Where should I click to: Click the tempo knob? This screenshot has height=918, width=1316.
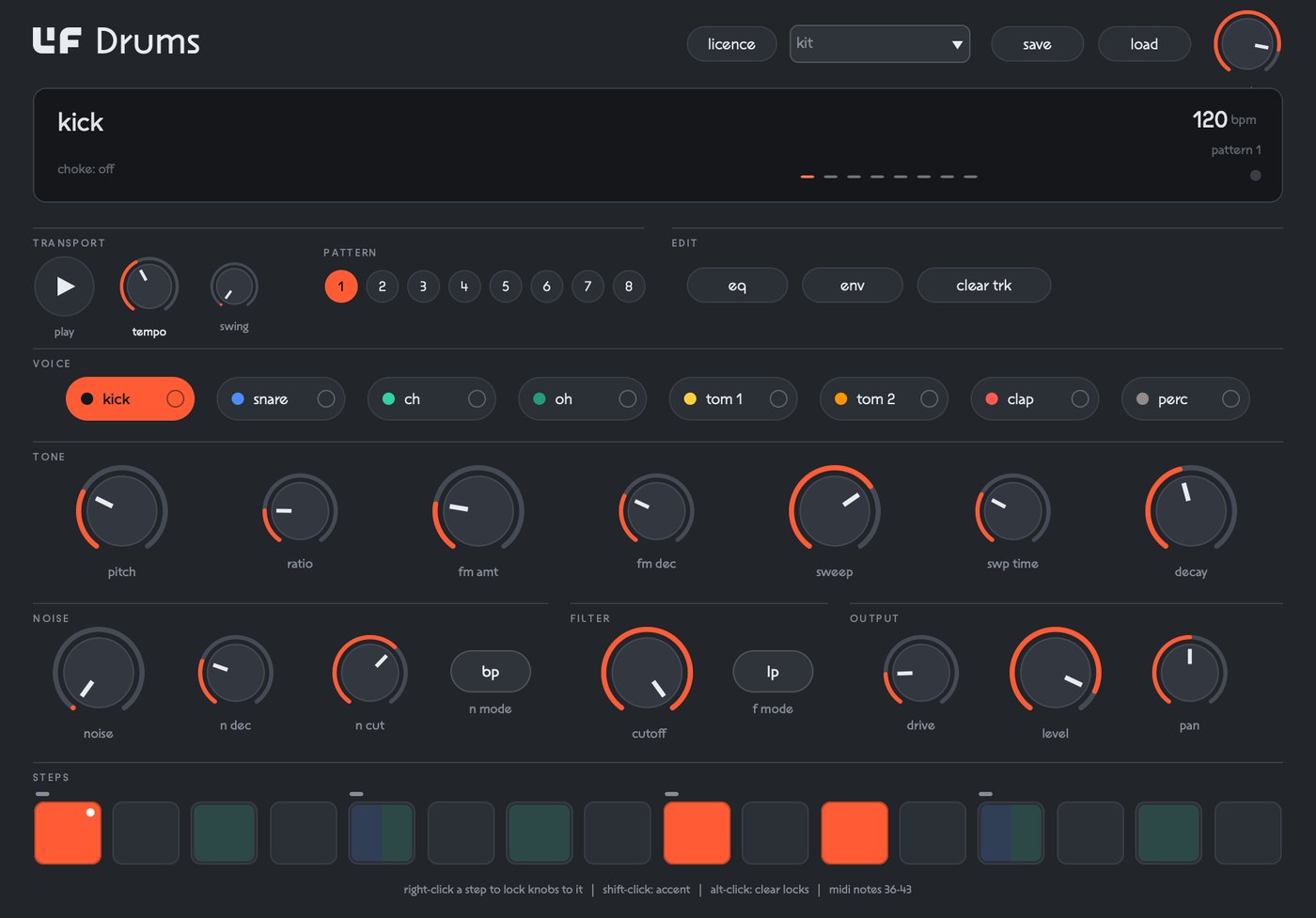(149, 287)
